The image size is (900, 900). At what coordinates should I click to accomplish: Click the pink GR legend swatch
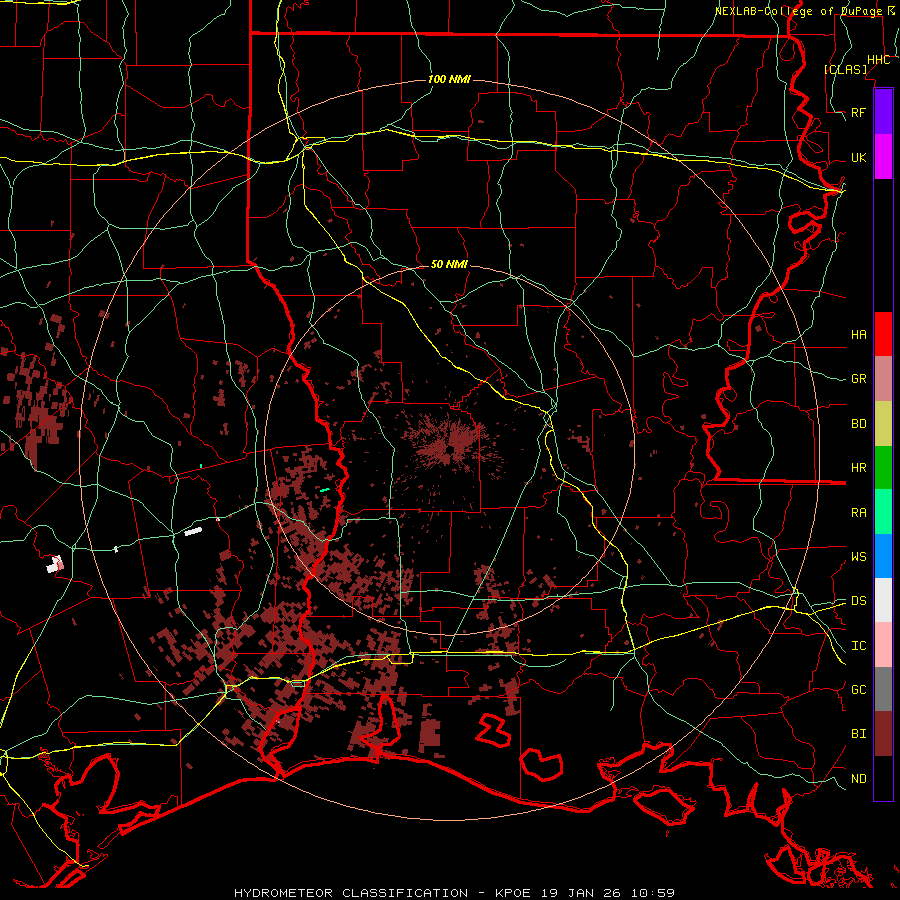point(883,379)
